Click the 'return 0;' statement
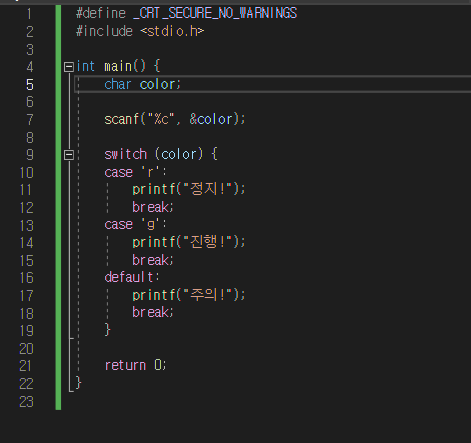Image resolution: width=471 pixels, height=443 pixels. [x=135, y=365]
